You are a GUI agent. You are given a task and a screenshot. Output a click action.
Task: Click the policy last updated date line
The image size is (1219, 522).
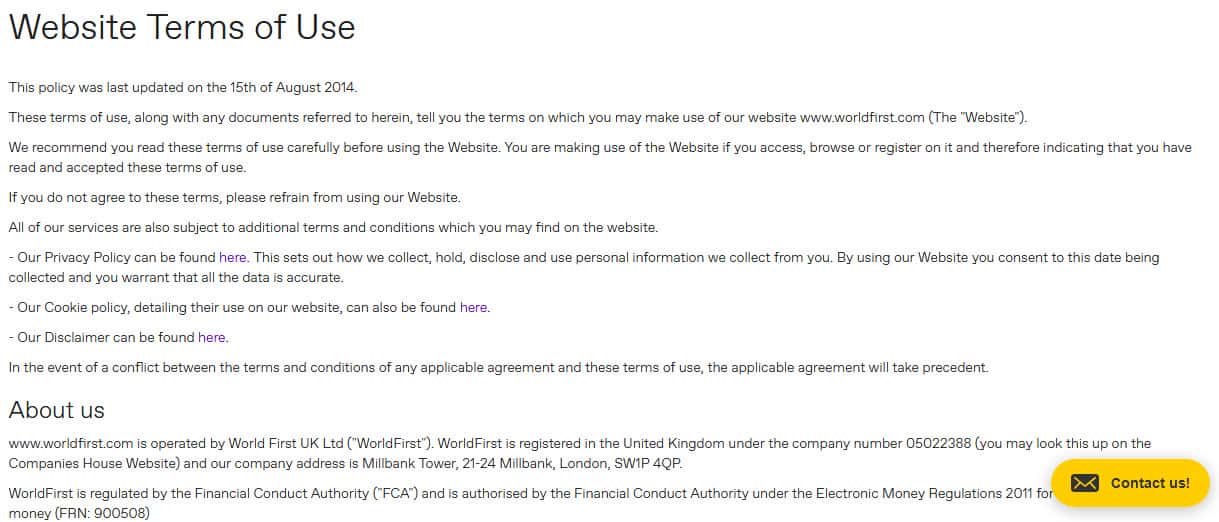point(183,87)
